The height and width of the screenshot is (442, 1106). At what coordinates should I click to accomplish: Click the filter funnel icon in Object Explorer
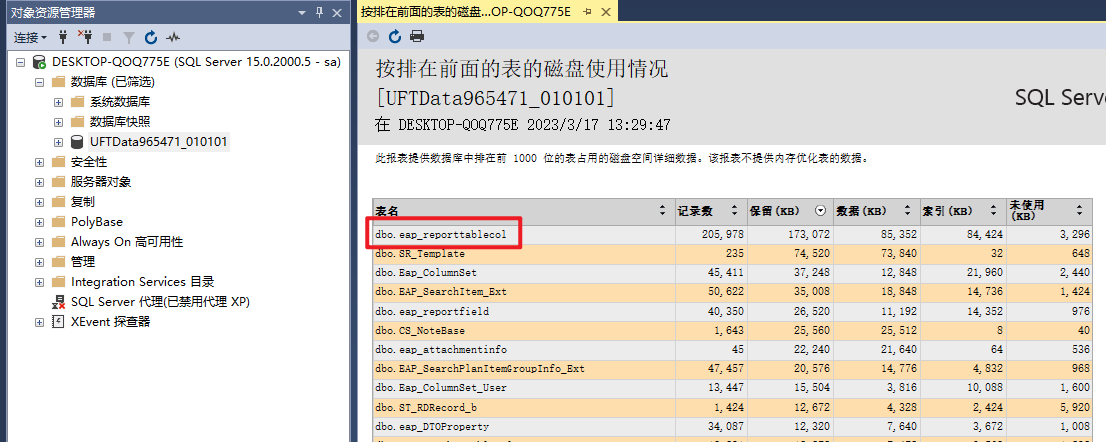129,37
